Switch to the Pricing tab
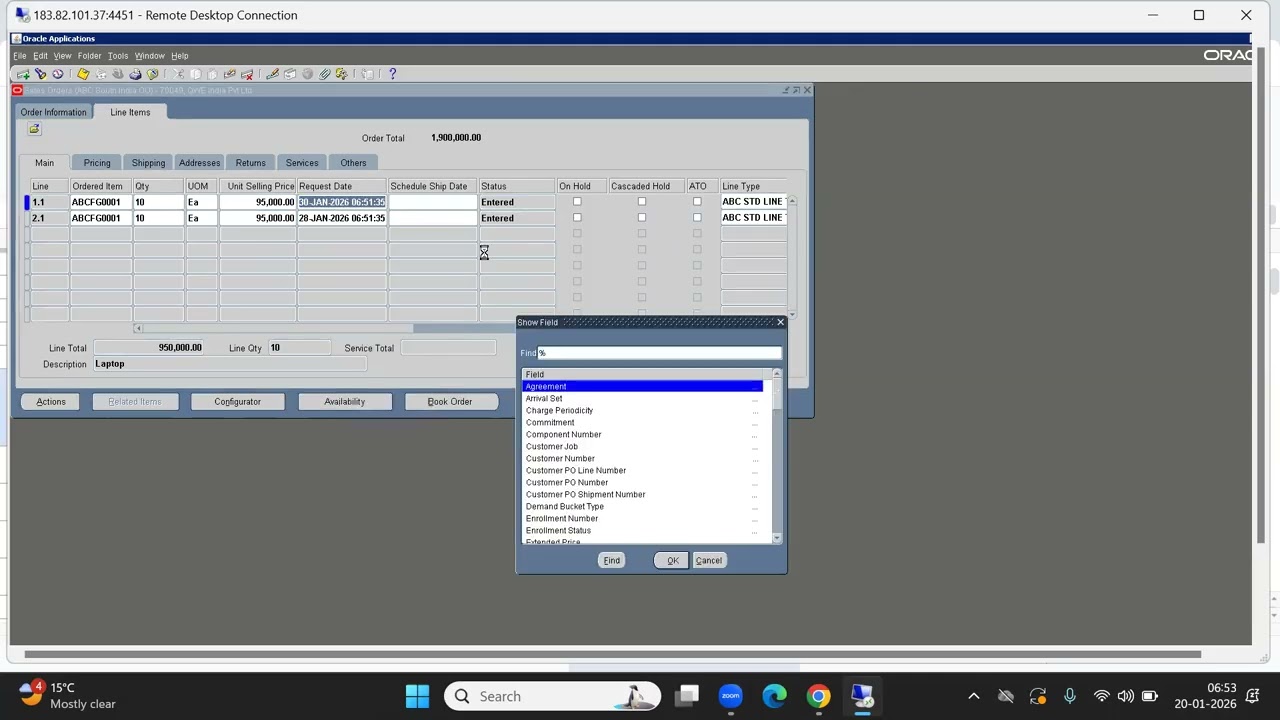1280x720 pixels. point(97,162)
